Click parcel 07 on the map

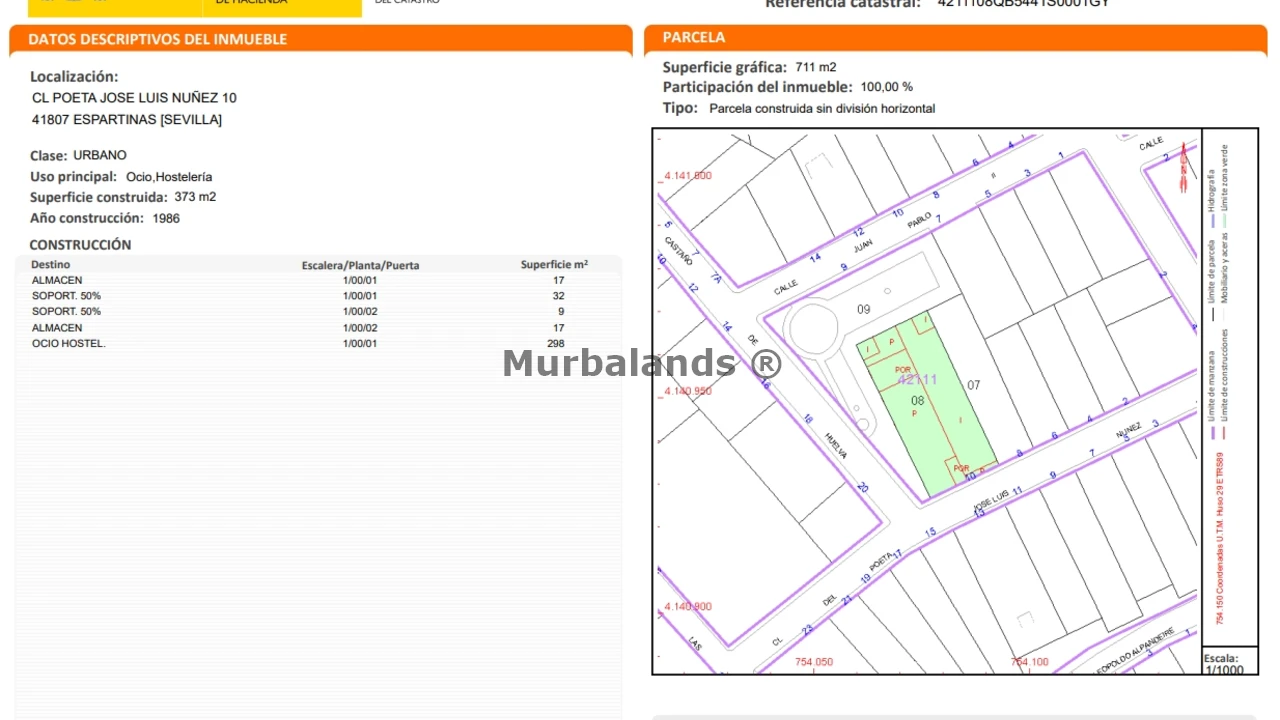[x=973, y=385]
